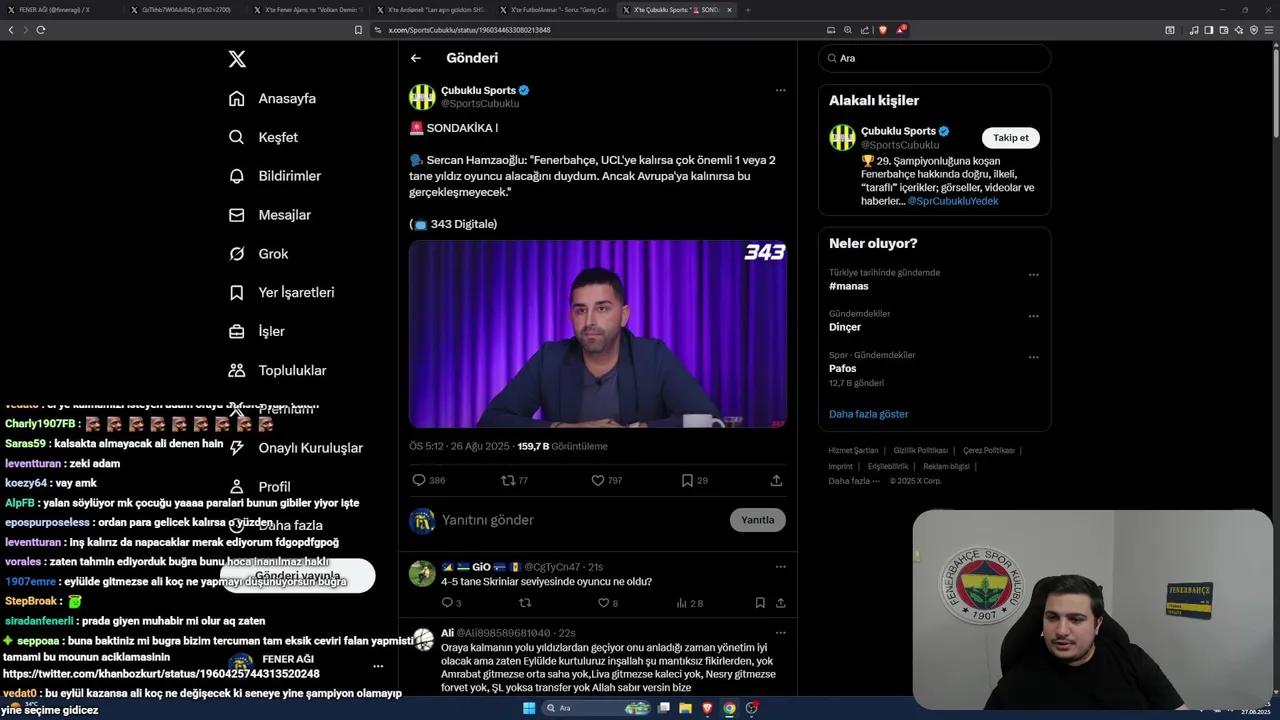This screenshot has height=720, width=1280.
Task: Share GiO's comment
Action: [780, 603]
